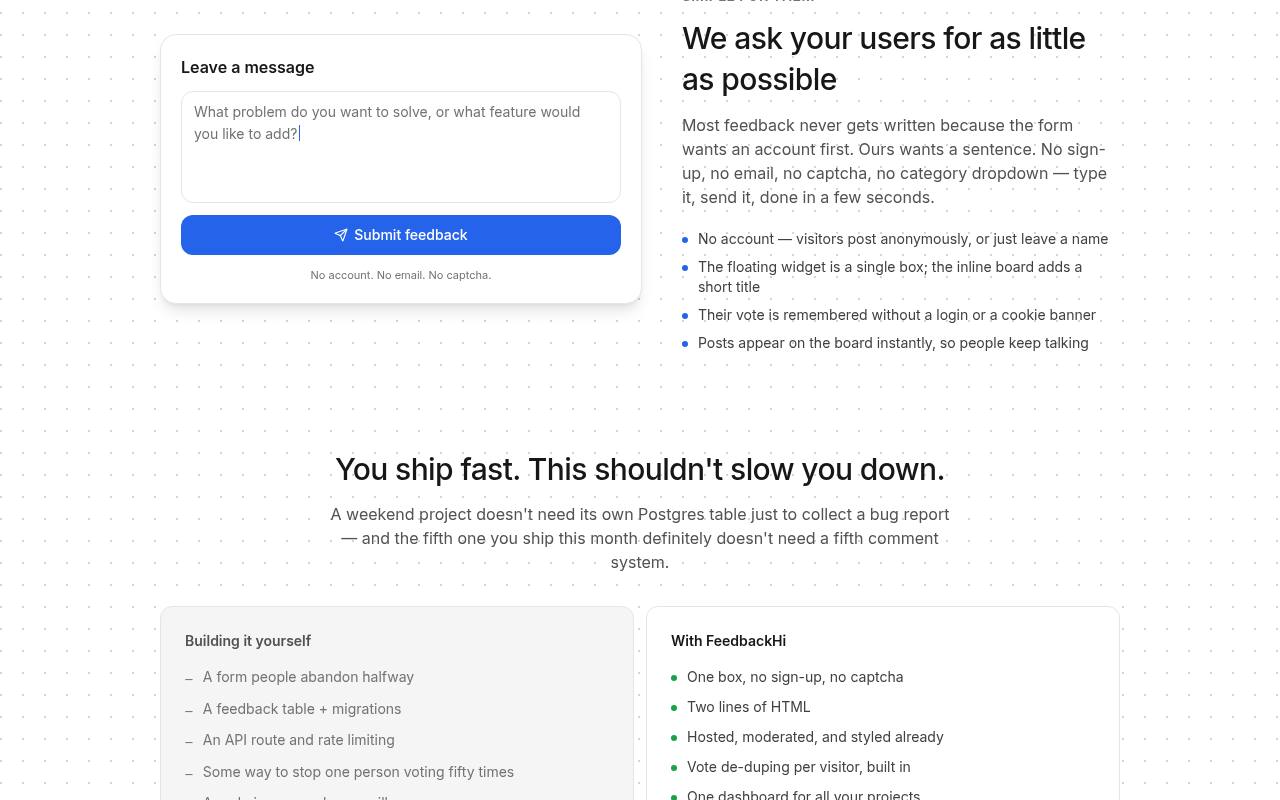Click bullet beside 'Their vote is remembered'
The width and height of the screenshot is (1280, 800).
[x=685, y=316]
